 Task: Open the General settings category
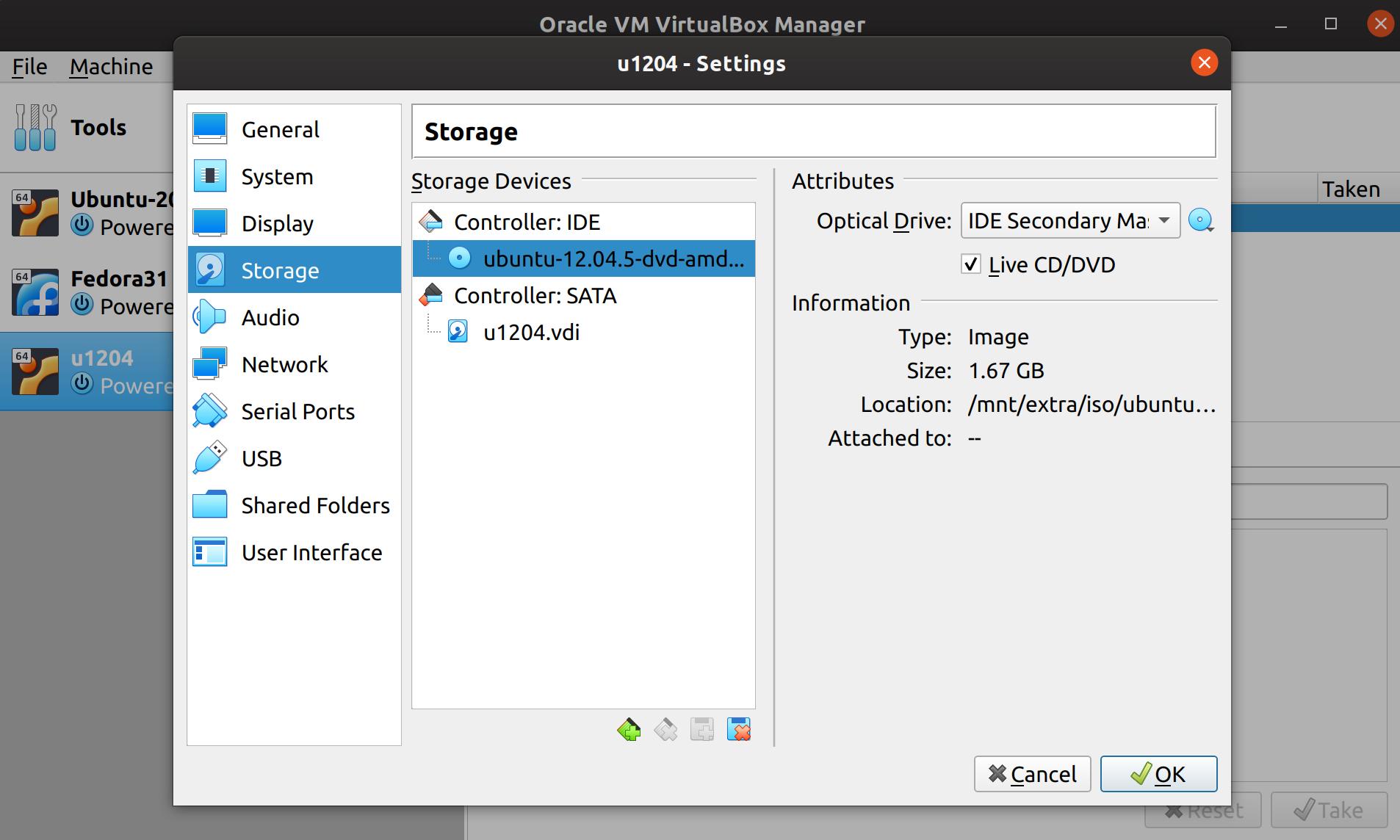[x=294, y=129]
